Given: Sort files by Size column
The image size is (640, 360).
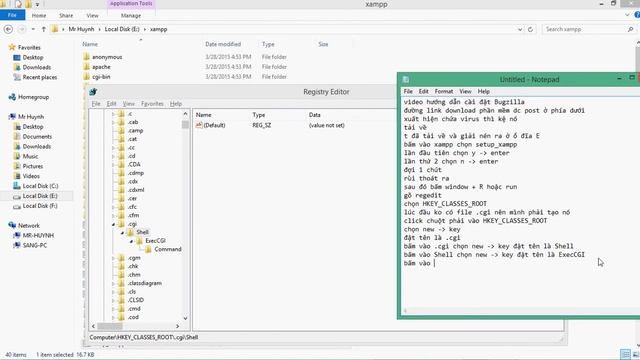Looking at the screenshot, I should pos(323,44).
